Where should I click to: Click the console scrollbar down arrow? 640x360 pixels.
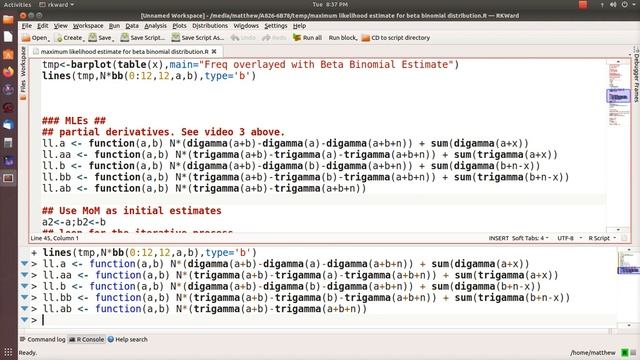click(629, 325)
